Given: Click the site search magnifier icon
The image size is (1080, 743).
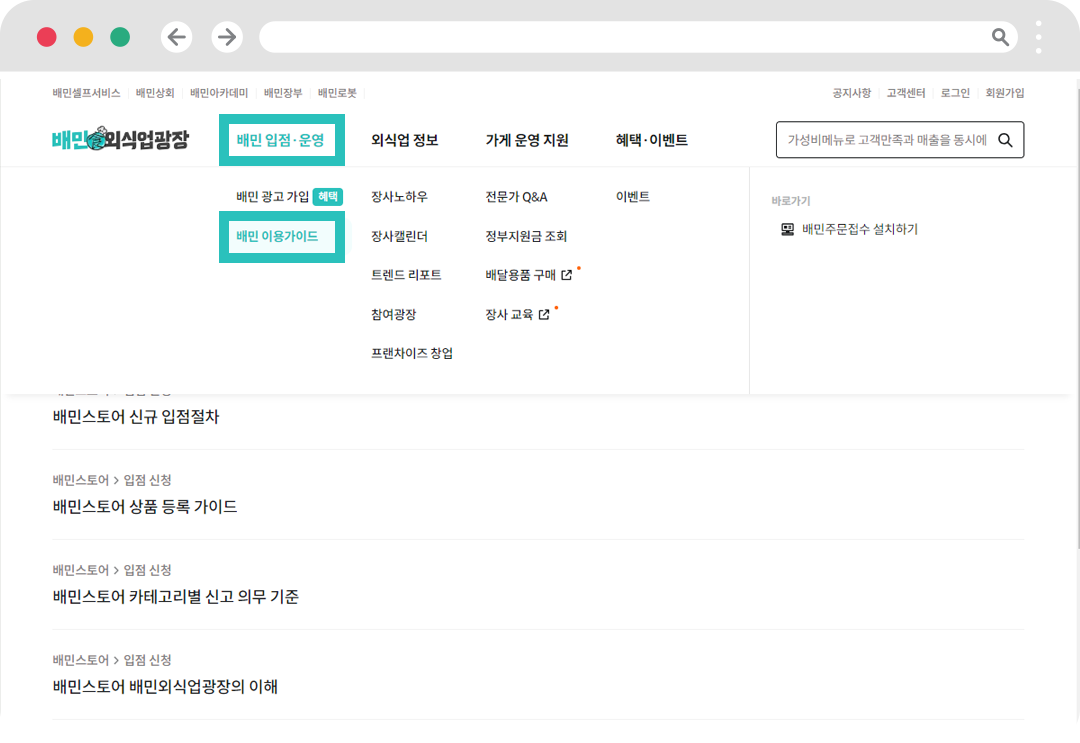Looking at the screenshot, I should click(1006, 140).
